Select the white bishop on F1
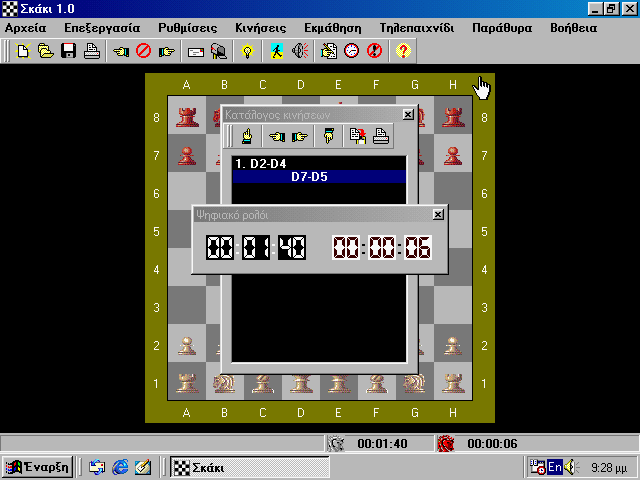Image resolution: width=640 pixels, height=480 pixels. (x=377, y=383)
